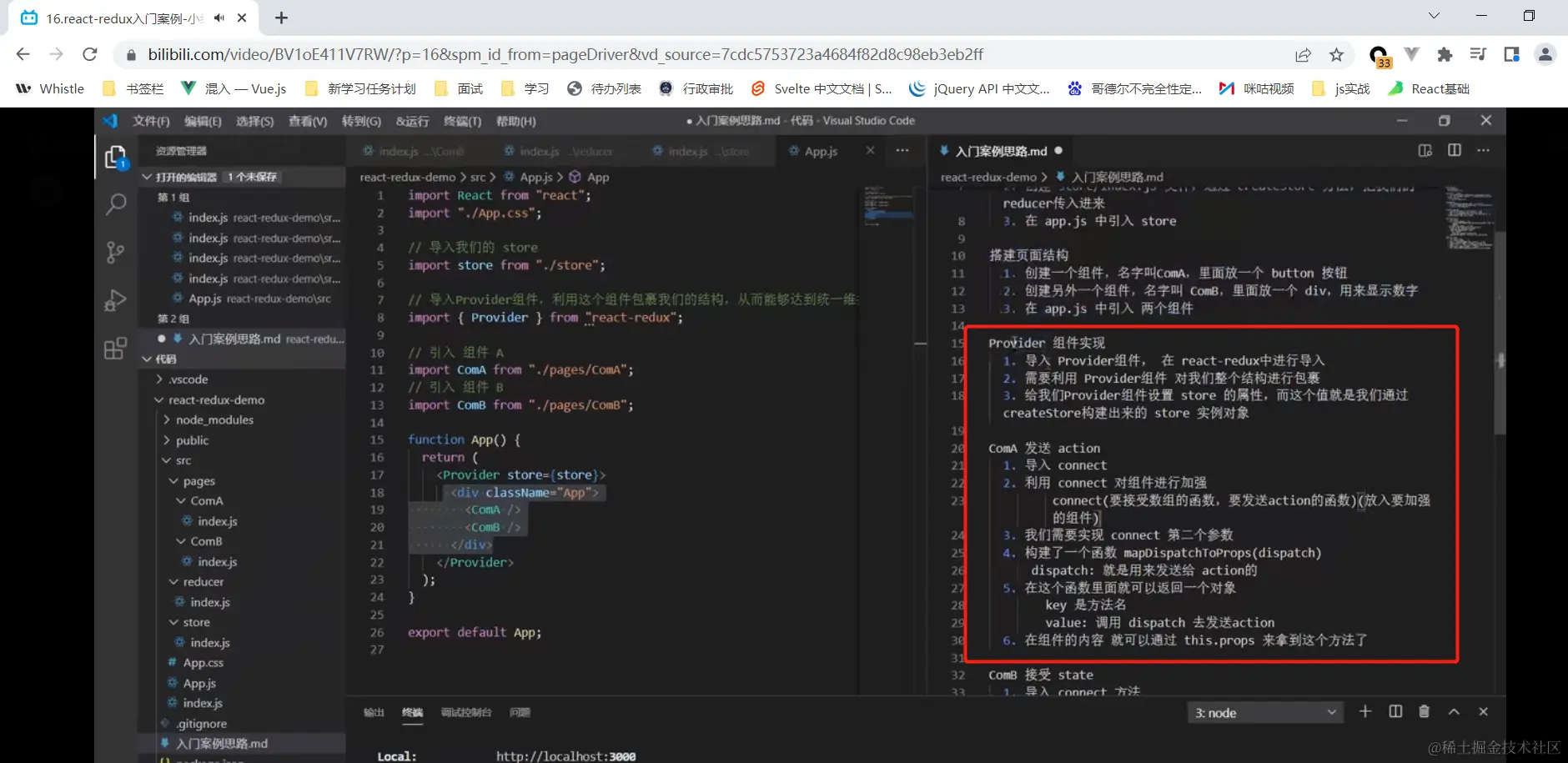Open the Whistle bookmark

51,88
